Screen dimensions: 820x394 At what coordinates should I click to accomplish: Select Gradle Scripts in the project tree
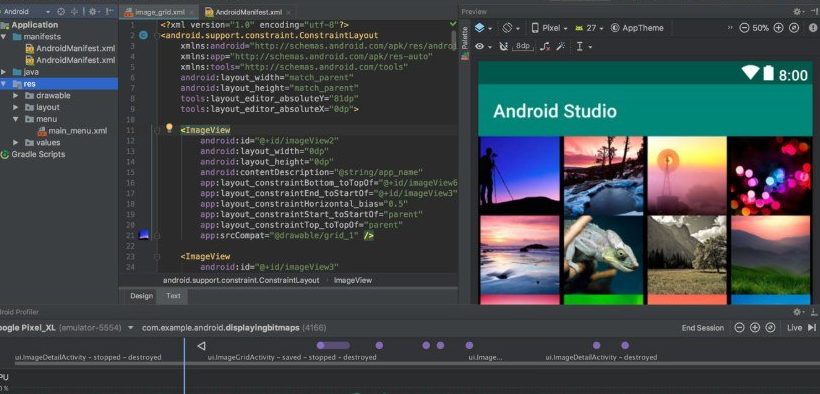coord(33,154)
